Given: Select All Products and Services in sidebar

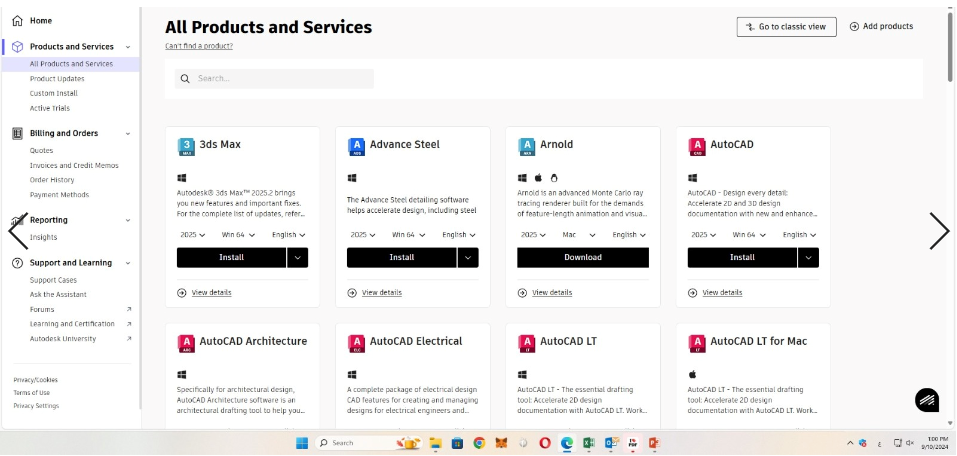Looking at the screenshot, I should (x=71, y=64).
